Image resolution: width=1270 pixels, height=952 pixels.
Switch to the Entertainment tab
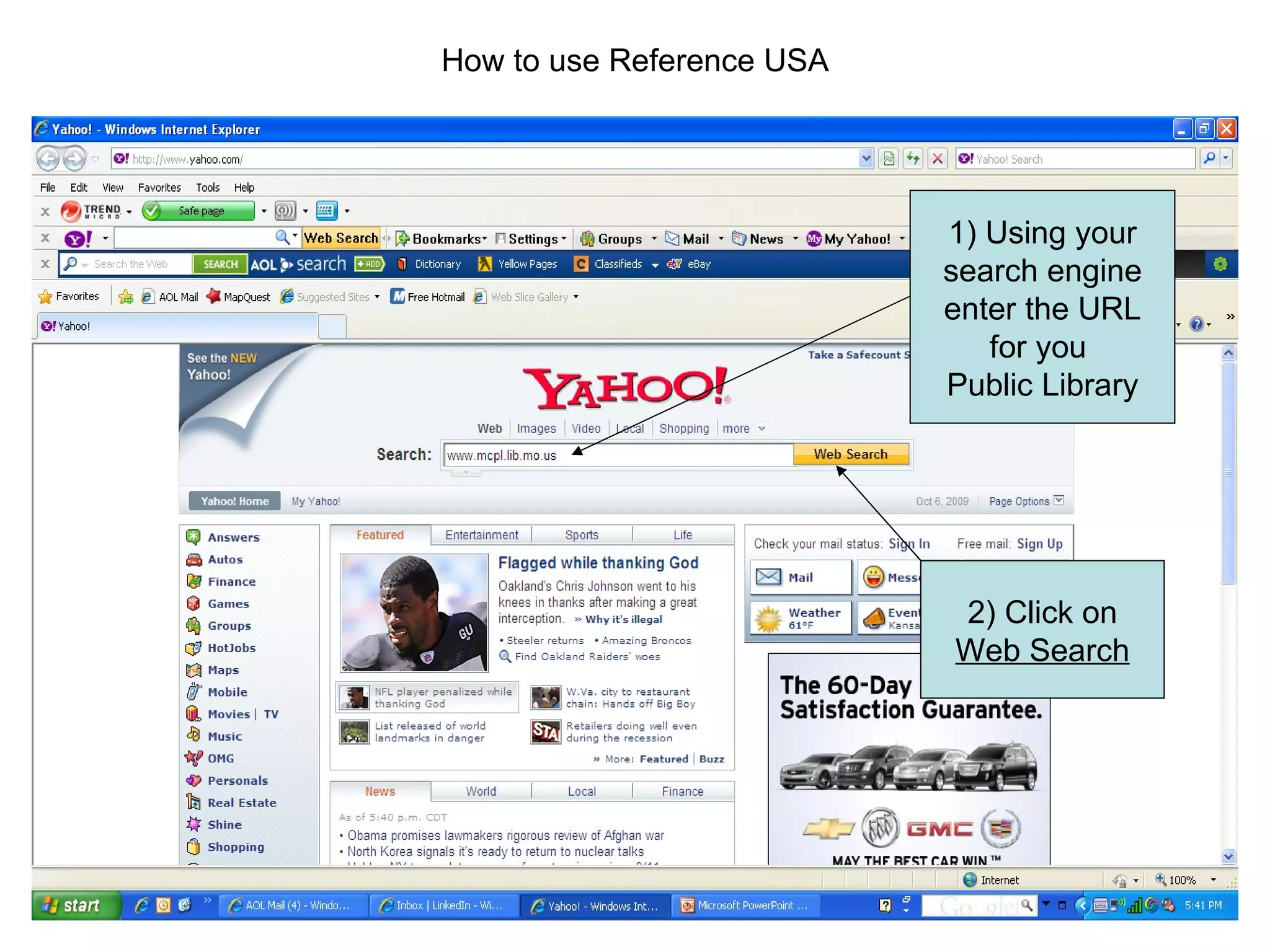coord(482,535)
